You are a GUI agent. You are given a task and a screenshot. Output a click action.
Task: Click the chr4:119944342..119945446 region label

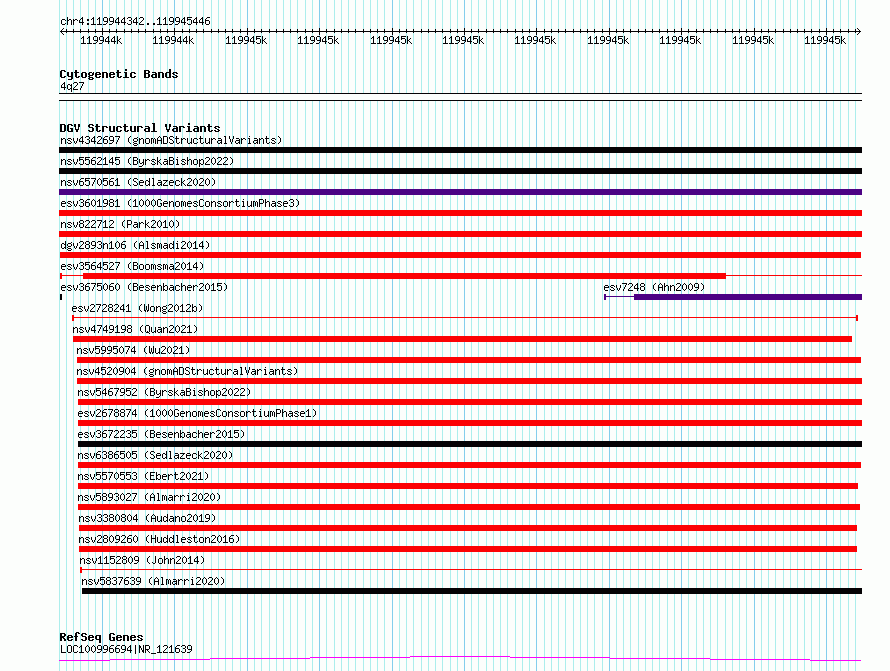click(x=135, y=21)
